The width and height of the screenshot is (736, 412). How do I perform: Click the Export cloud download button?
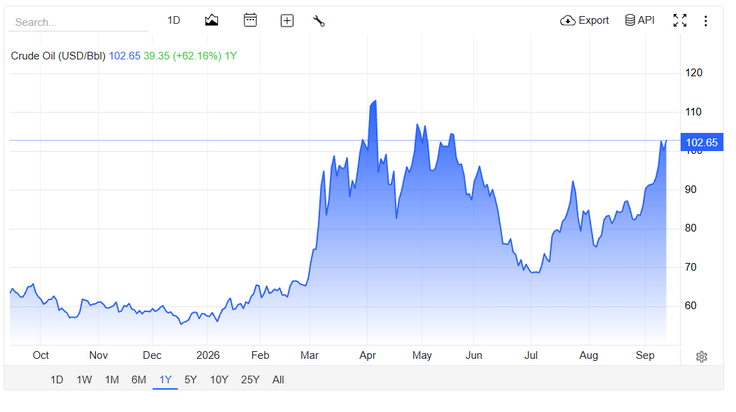click(x=584, y=20)
